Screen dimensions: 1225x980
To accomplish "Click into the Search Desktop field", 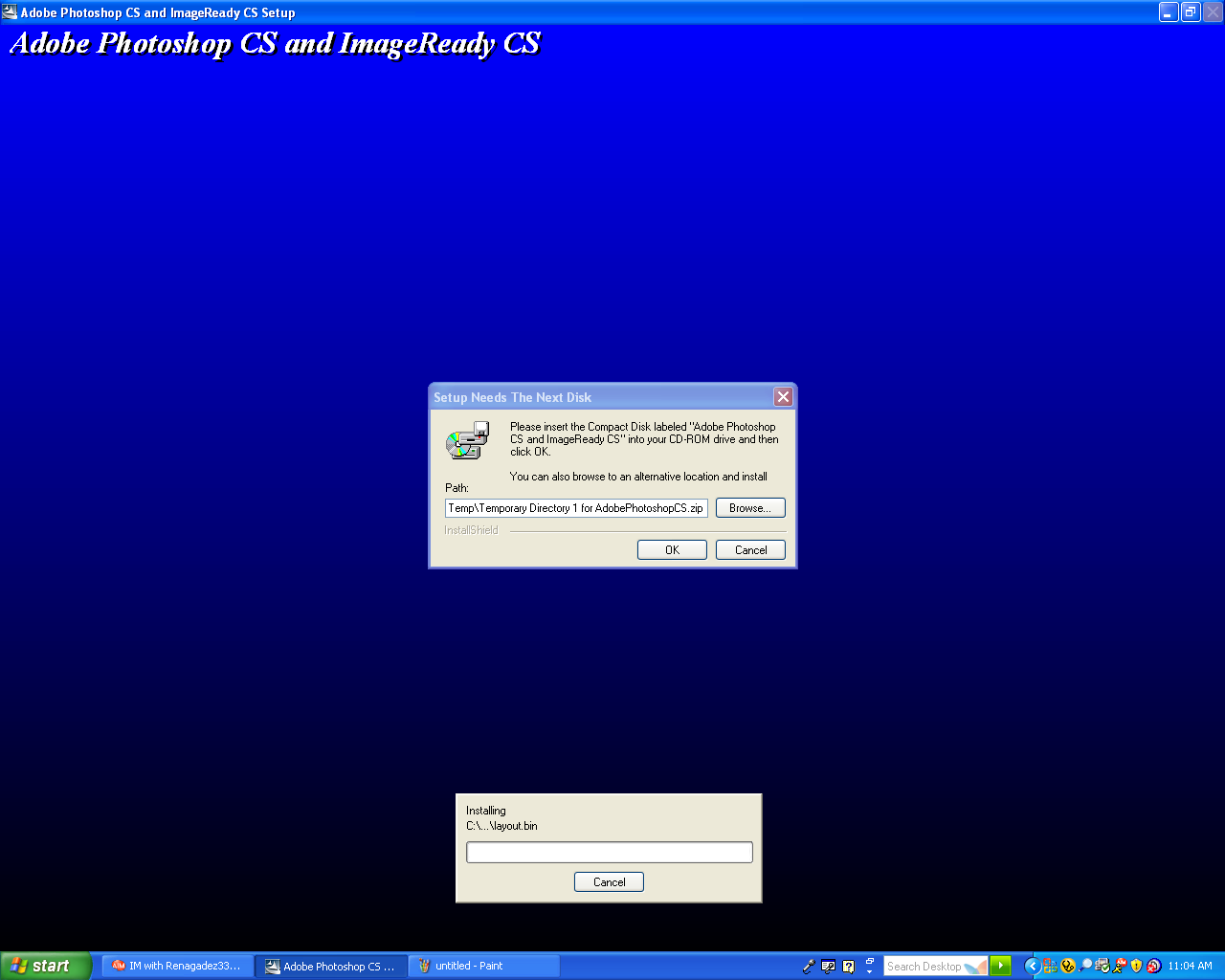I will 935,966.
